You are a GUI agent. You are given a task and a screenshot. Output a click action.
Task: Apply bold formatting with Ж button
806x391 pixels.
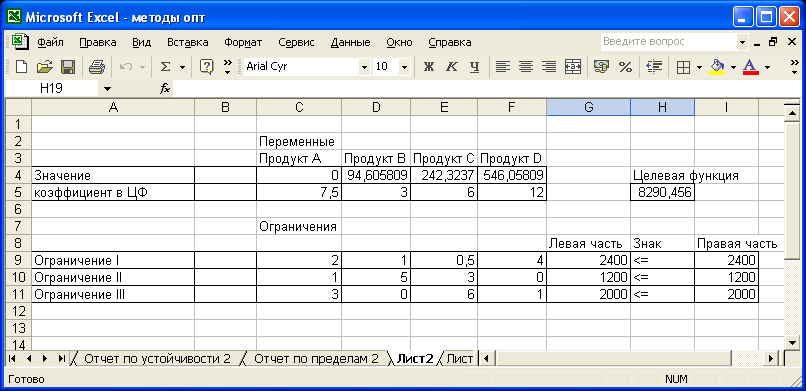coord(428,67)
